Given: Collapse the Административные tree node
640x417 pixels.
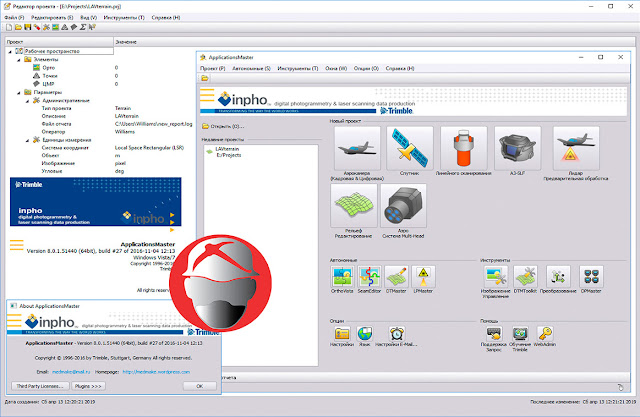Looking at the screenshot, I should 27,101.
